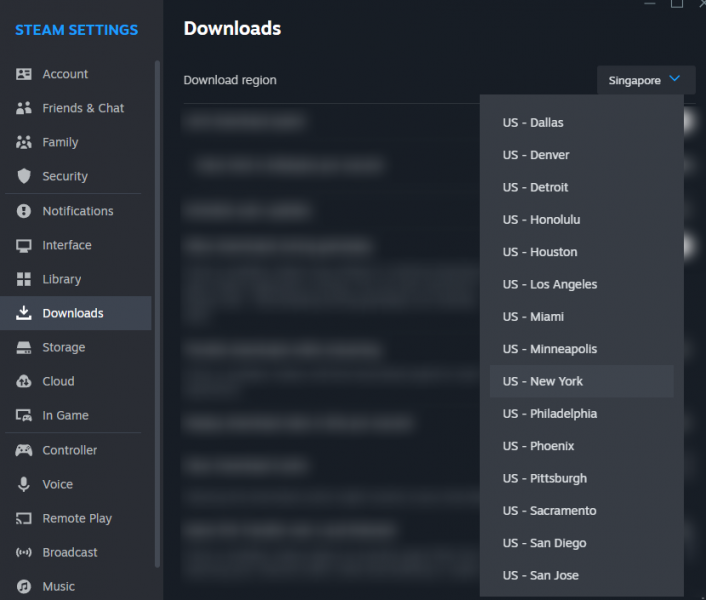Viewport: 706px width, 600px height.
Task: Open Remote Play settings label
Action: click(77, 518)
